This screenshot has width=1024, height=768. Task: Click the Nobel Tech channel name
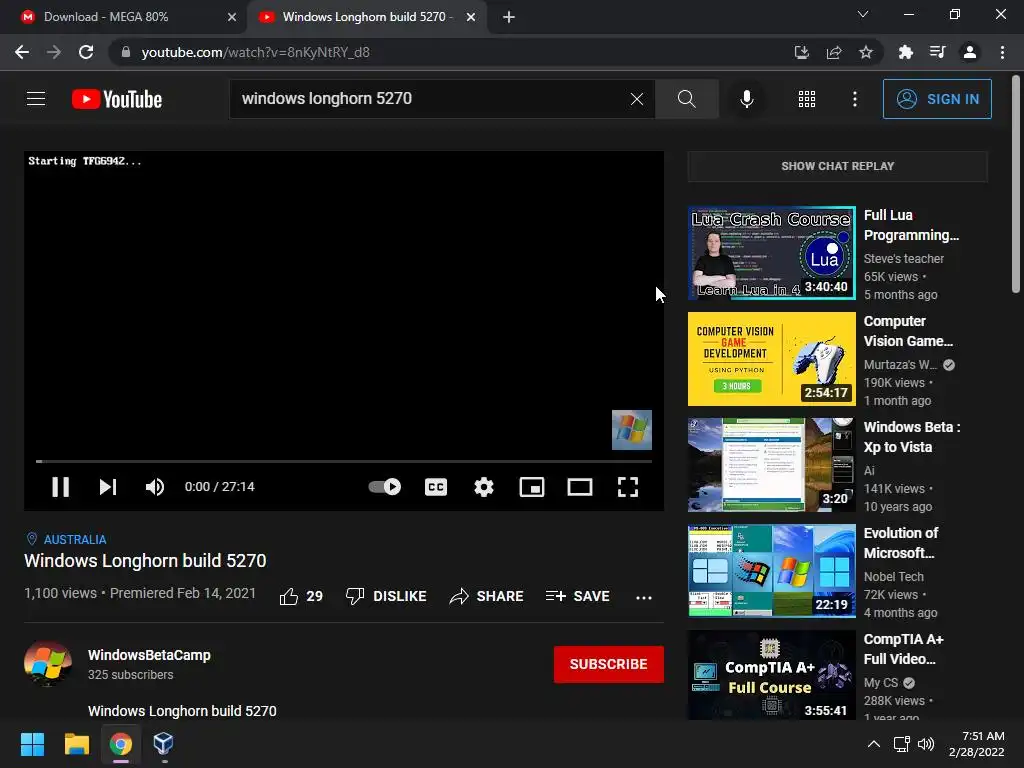893,577
